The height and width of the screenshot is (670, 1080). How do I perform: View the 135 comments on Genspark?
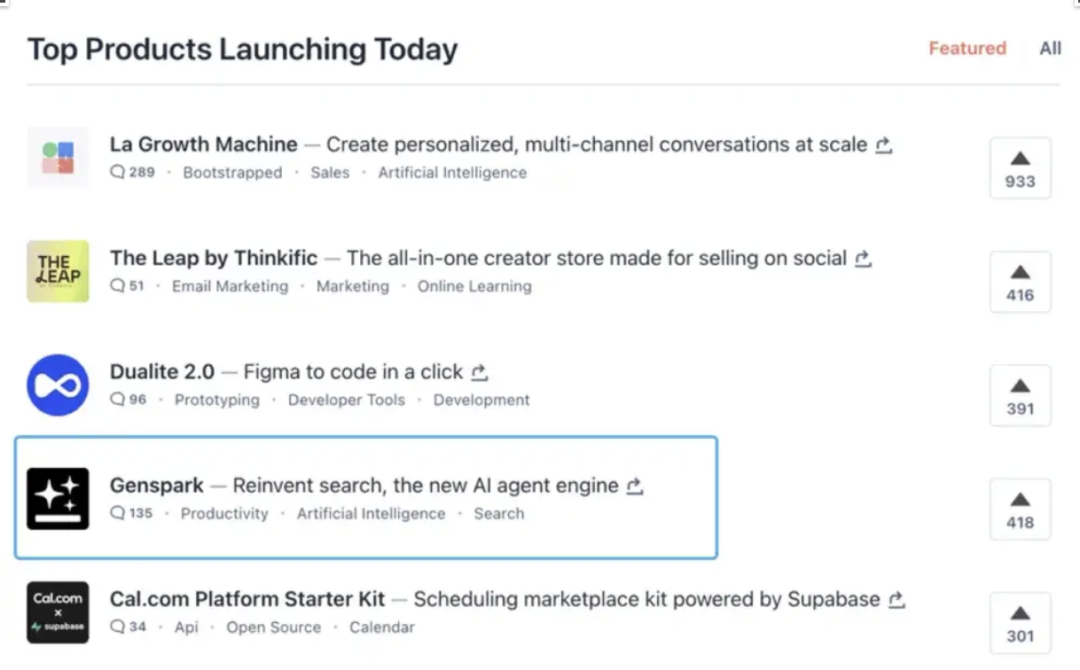[x=132, y=513]
